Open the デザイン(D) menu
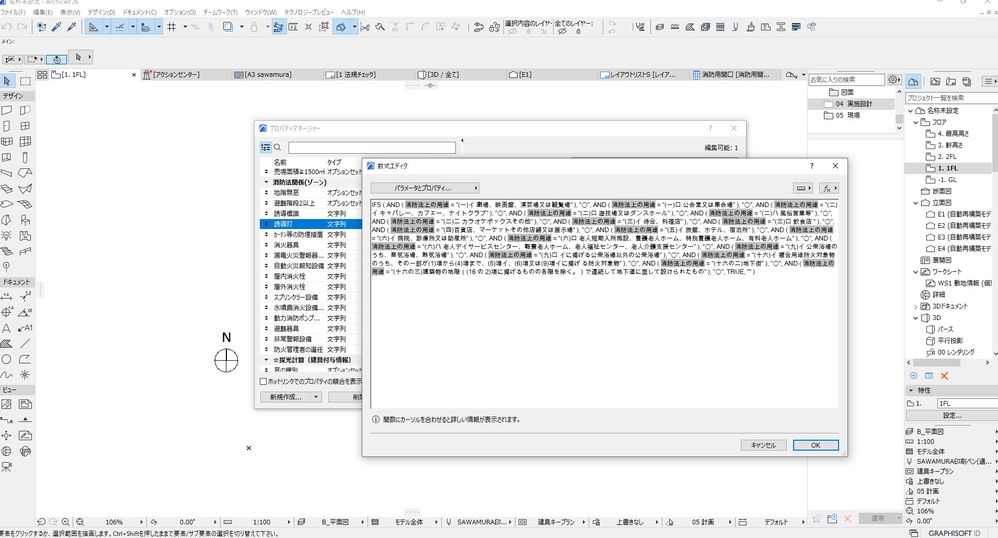This screenshot has width=998, height=538. [101, 12]
